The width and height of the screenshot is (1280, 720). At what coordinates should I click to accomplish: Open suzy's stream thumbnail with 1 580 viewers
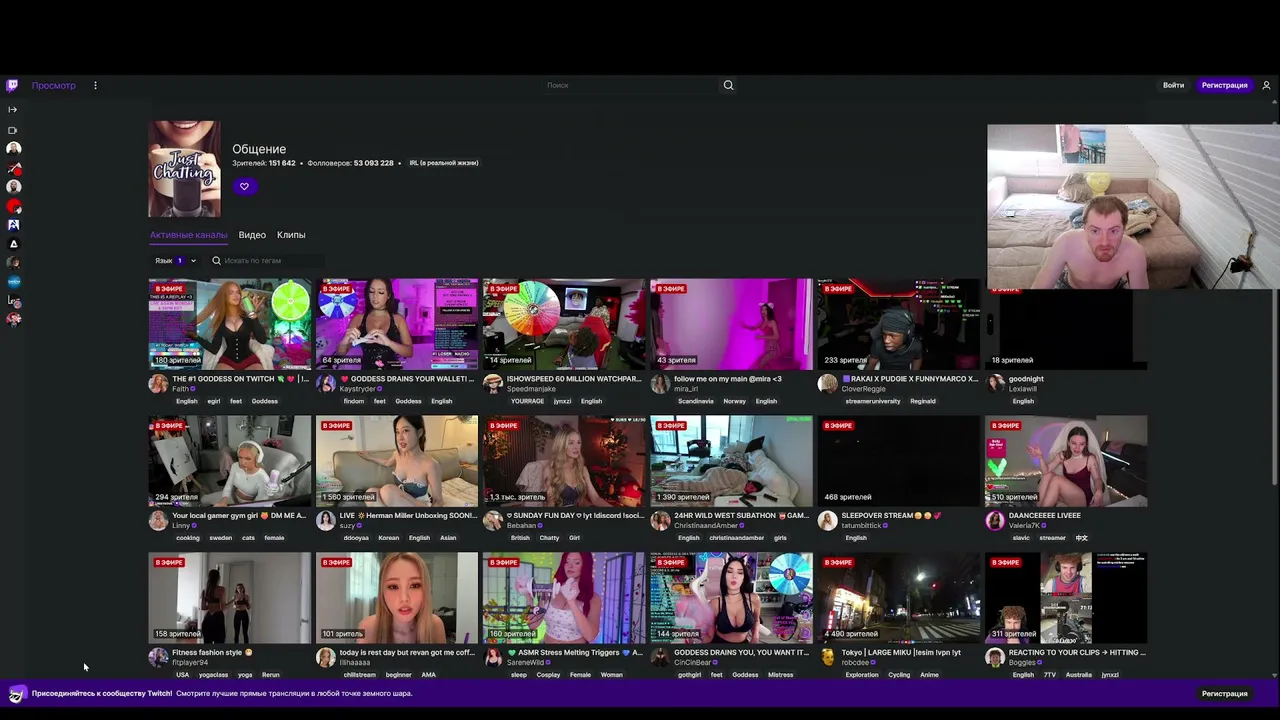point(397,461)
